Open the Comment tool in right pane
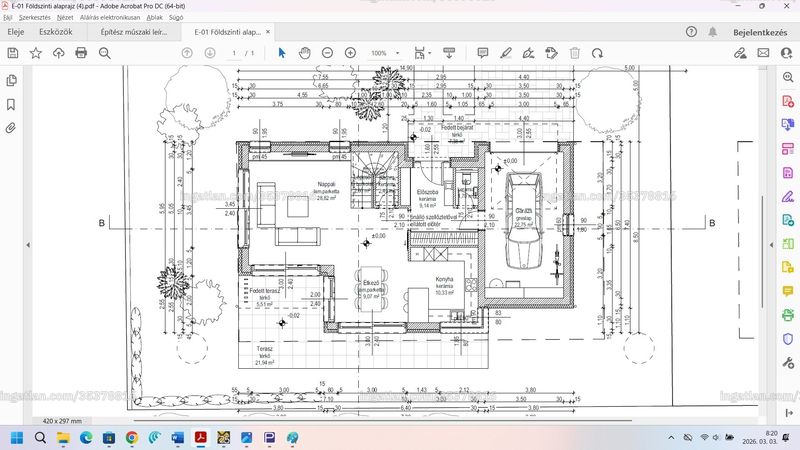The image size is (800, 450). point(788,291)
